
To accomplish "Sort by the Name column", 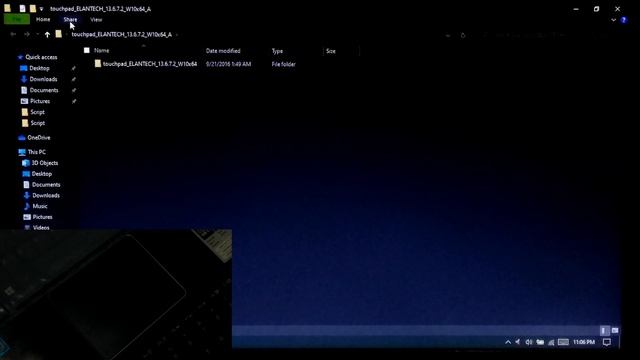I will click(102, 51).
